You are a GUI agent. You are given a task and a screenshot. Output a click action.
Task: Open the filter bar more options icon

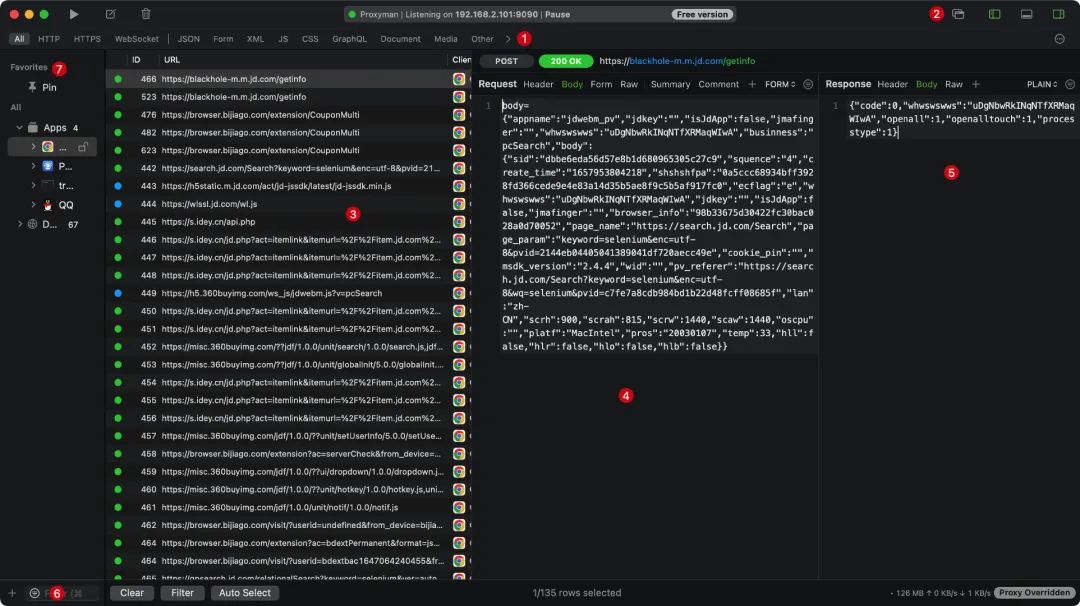click(1059, 39)
